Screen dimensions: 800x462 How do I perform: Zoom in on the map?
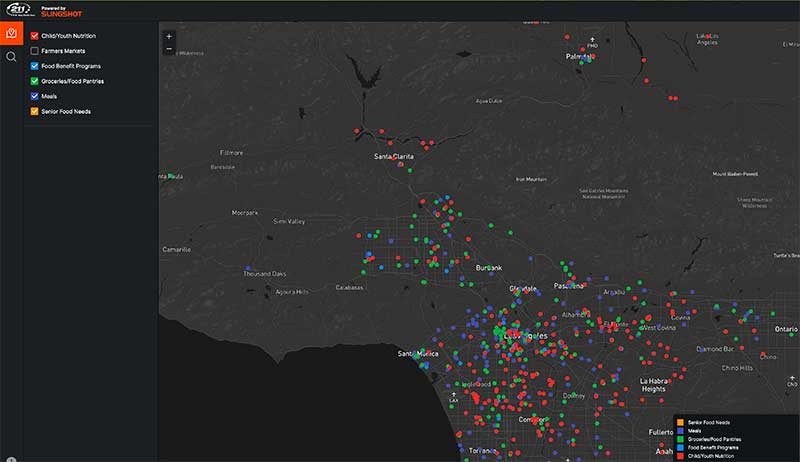[169, 36]
